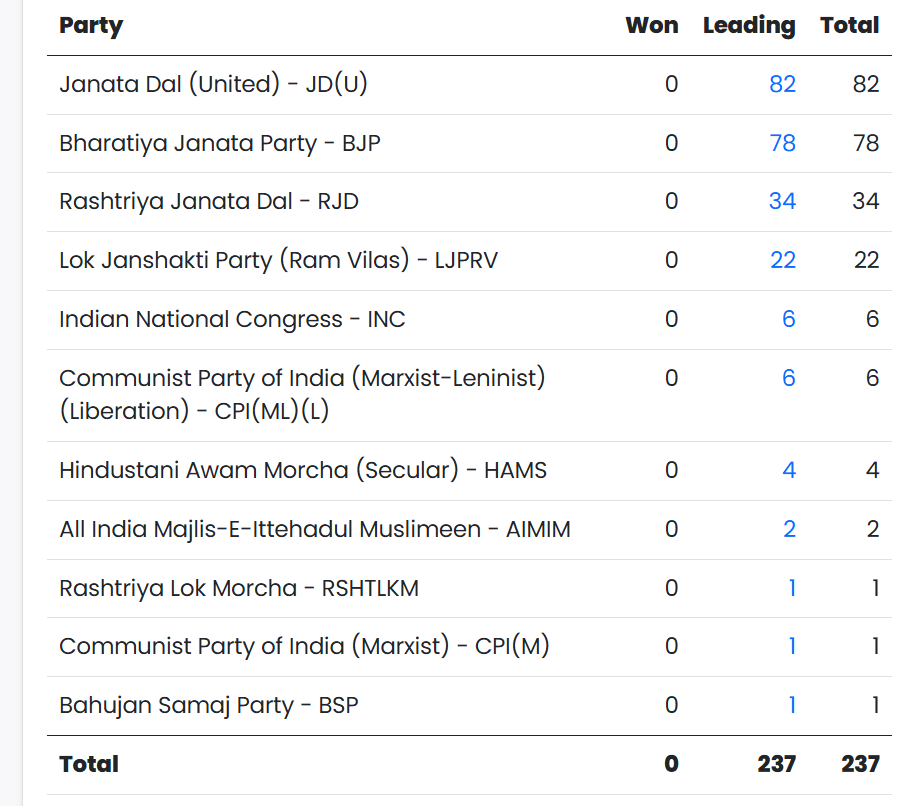
Task: Click the Won column header
Action: [x=651, y=26]
